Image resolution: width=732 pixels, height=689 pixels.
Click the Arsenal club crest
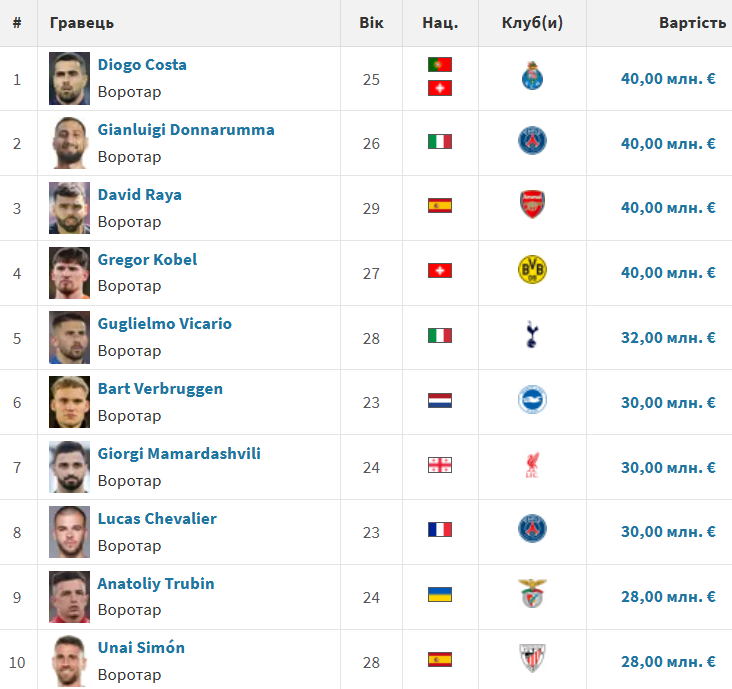532,206
